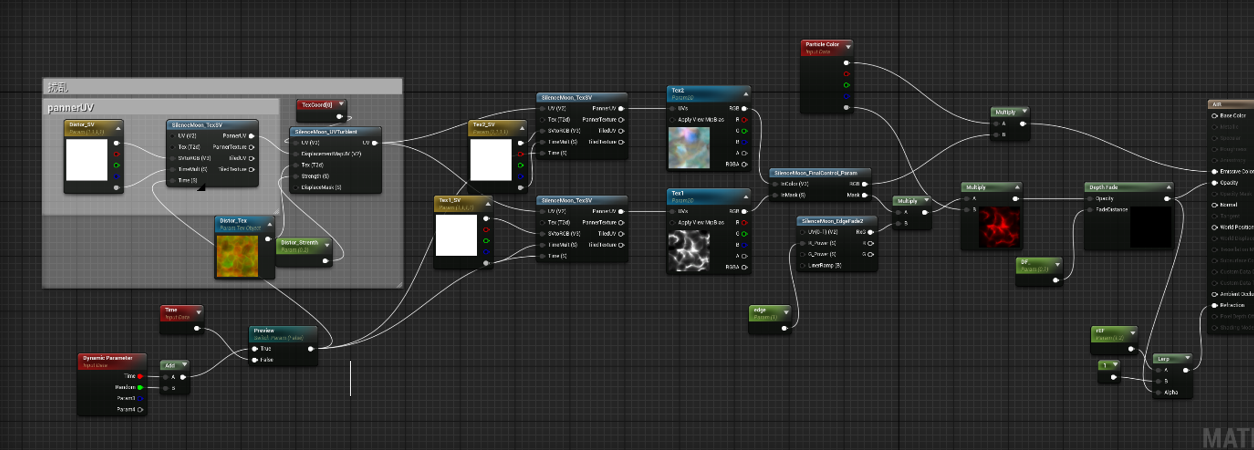Click the Depth Fade Opacity input pin
The image size is (1254, 450).
pyautogui.click(x=1090, y=198)
